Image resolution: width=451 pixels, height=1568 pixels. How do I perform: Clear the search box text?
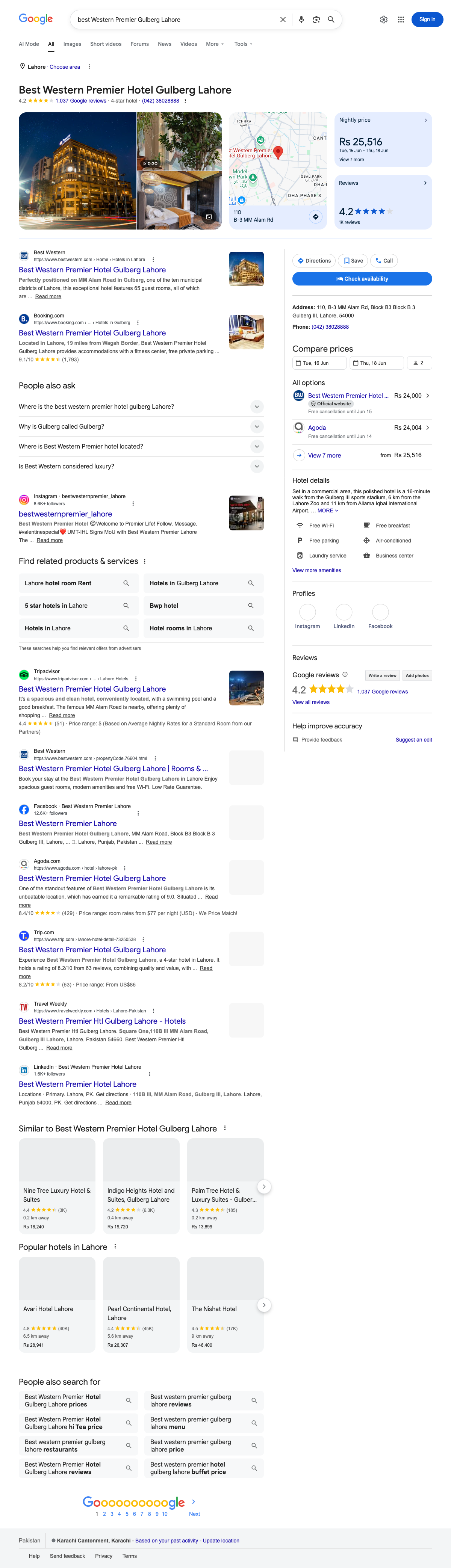coord(282,20)
